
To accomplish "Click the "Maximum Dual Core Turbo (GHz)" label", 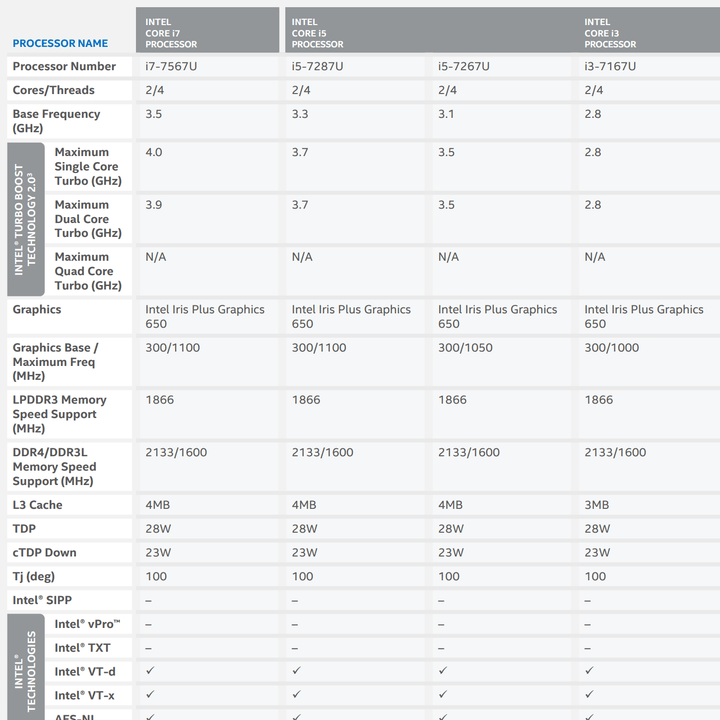I will pos(88,219).
